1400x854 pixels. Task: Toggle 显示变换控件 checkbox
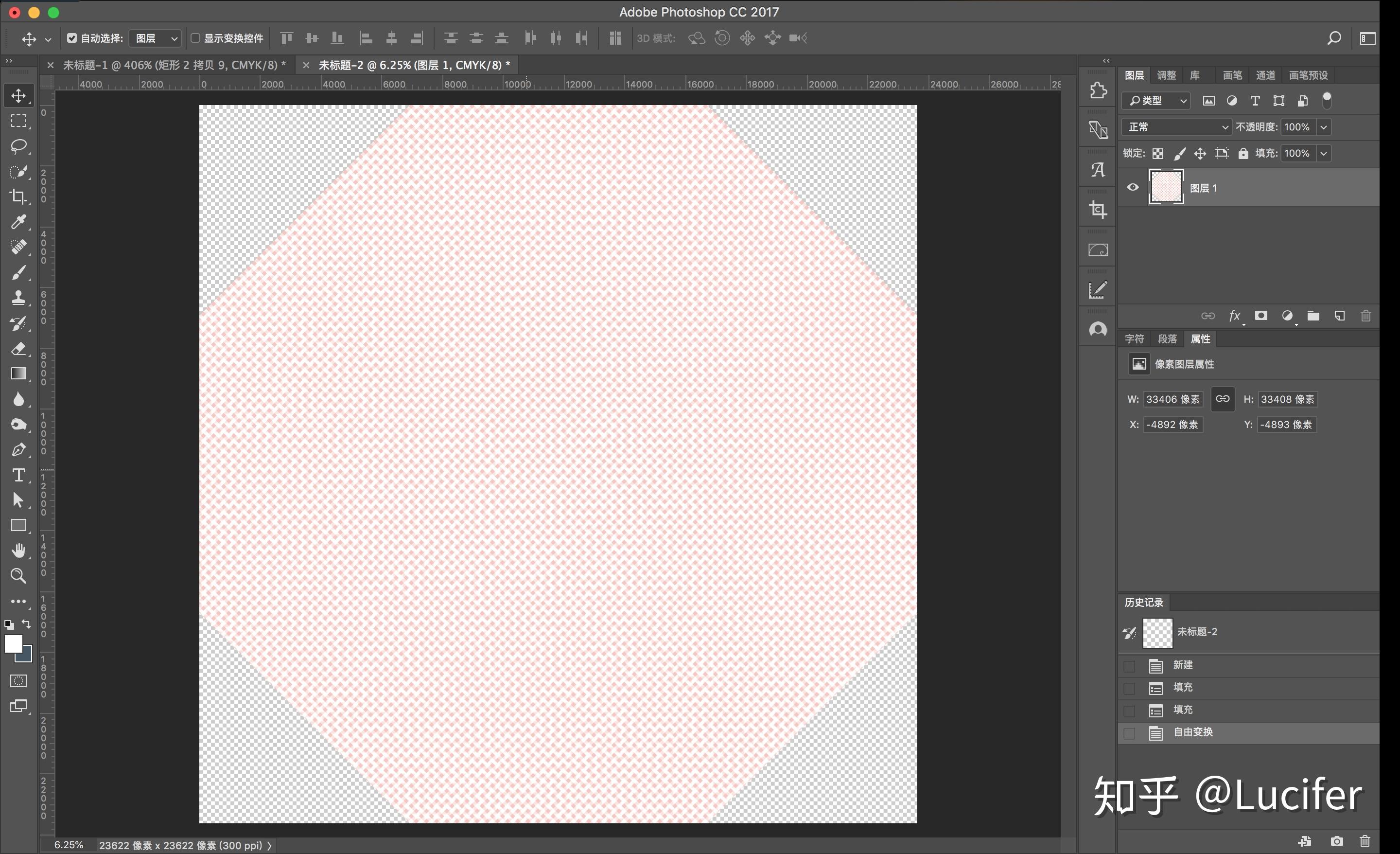[196, 38]
